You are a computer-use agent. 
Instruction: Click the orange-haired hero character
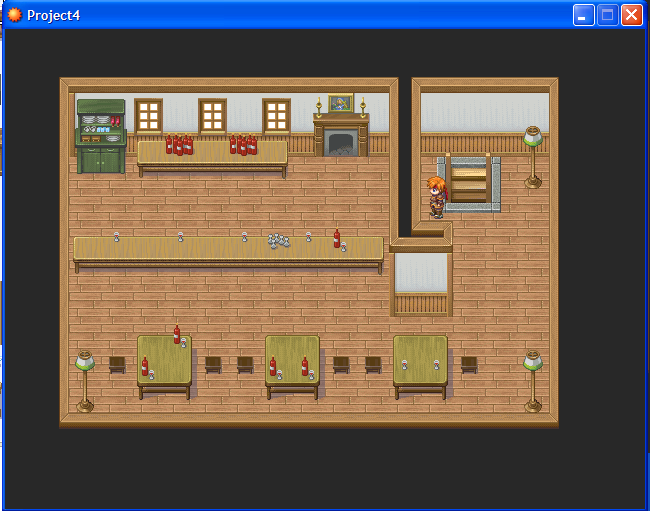(x=437, y=197)
